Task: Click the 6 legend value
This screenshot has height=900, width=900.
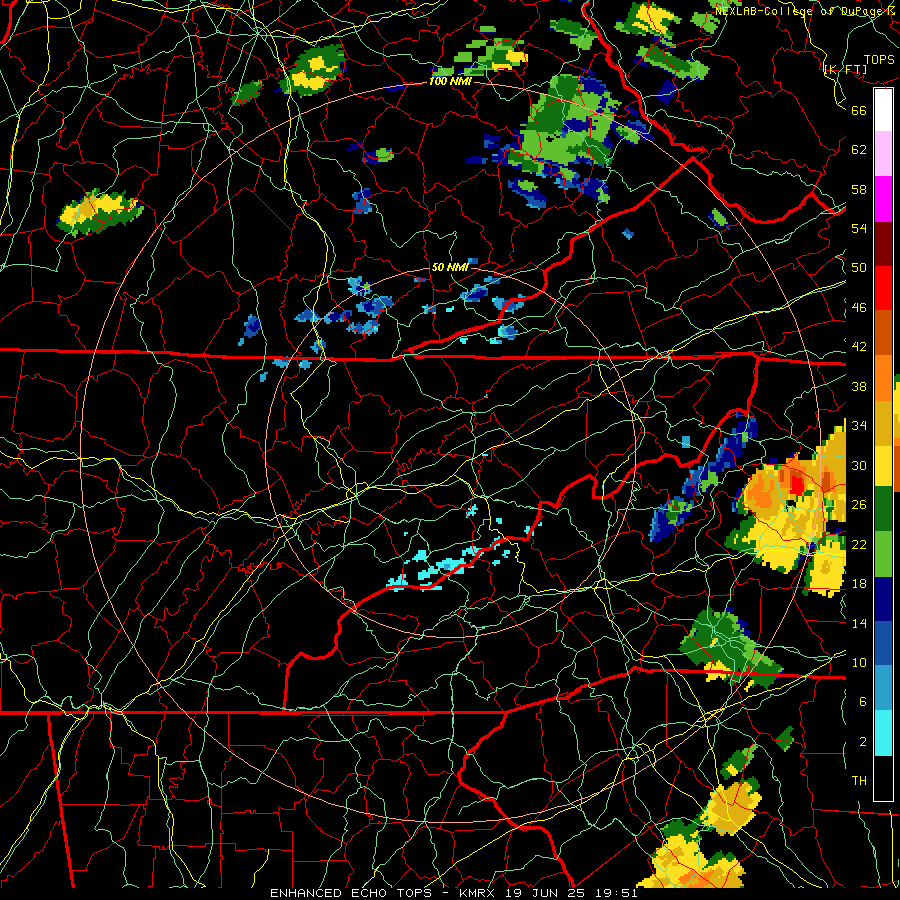Action: (863, 702)
